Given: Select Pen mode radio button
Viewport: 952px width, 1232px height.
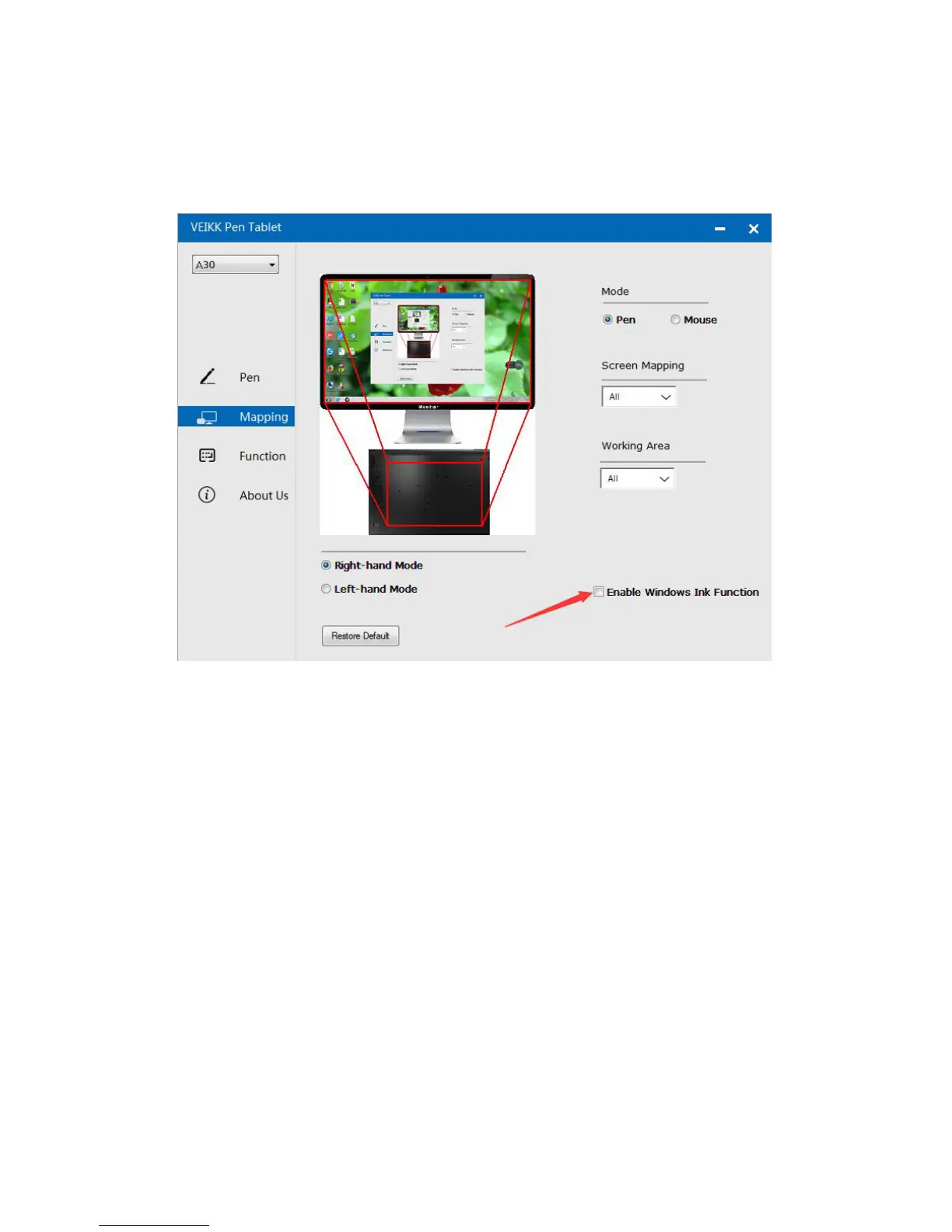Looking at the screenshot, I should click(607, 320).
